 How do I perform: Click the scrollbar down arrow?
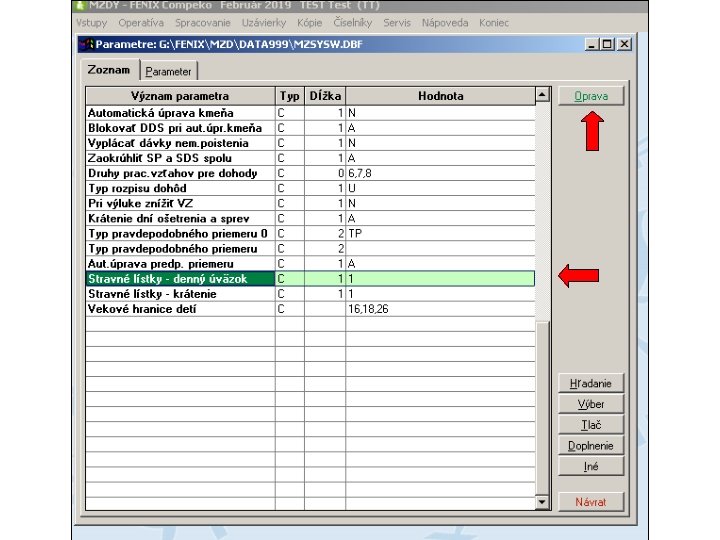pyautogui.click(x=542, y=502)
